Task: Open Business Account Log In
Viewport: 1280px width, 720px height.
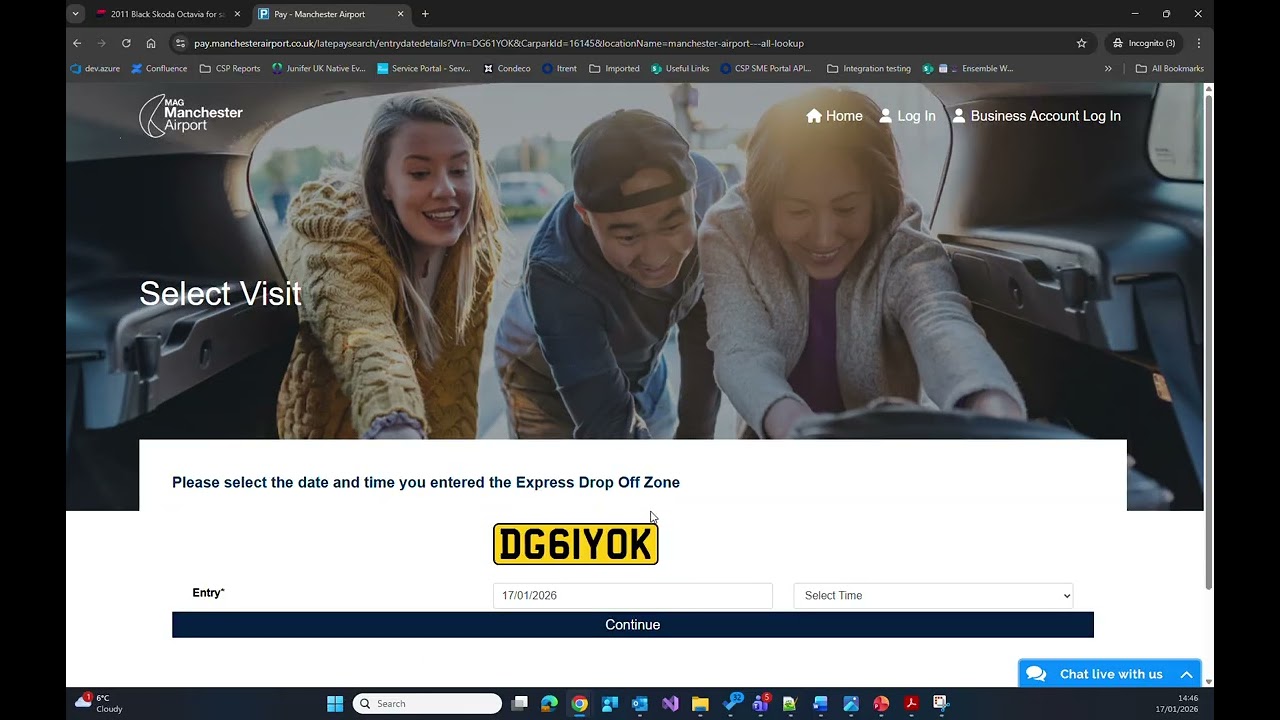Action: coord(1036,116)
